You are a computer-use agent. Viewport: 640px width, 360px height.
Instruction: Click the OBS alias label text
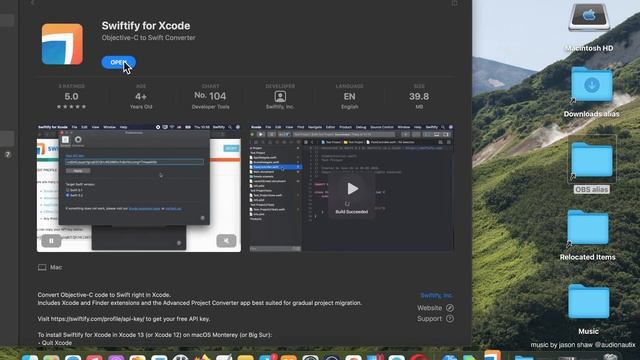591,189
